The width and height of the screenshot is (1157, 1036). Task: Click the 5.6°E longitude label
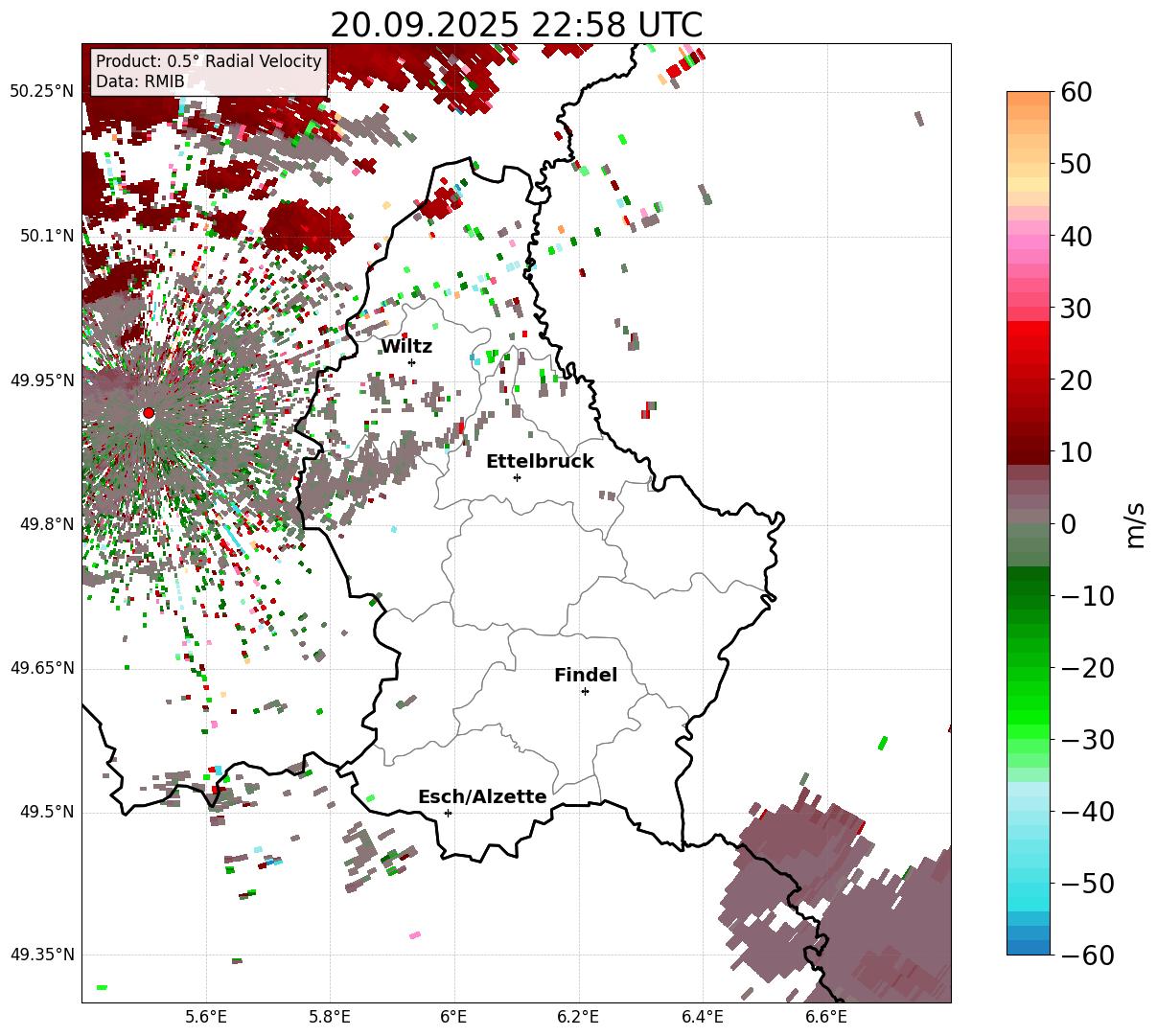click(205, 1017)
